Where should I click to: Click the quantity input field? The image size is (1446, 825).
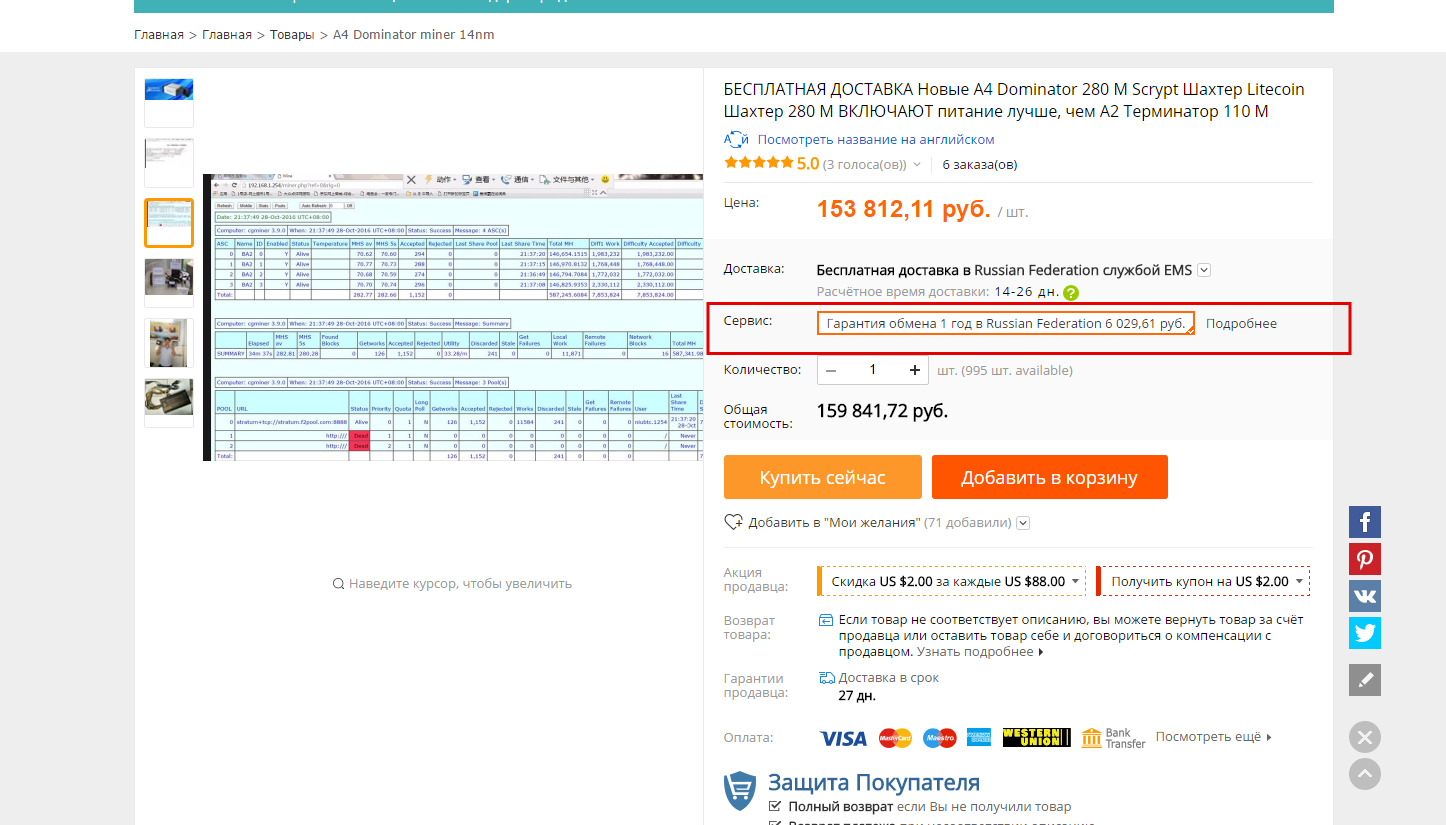[x=873, y=370]
